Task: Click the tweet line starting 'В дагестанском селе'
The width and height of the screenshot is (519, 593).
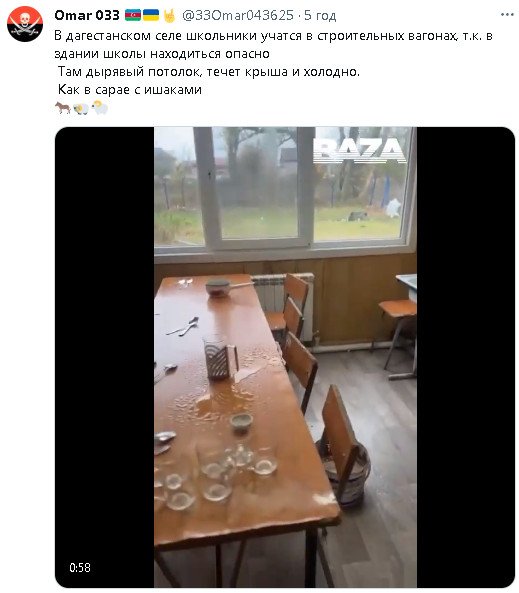Action: [273, 36]
